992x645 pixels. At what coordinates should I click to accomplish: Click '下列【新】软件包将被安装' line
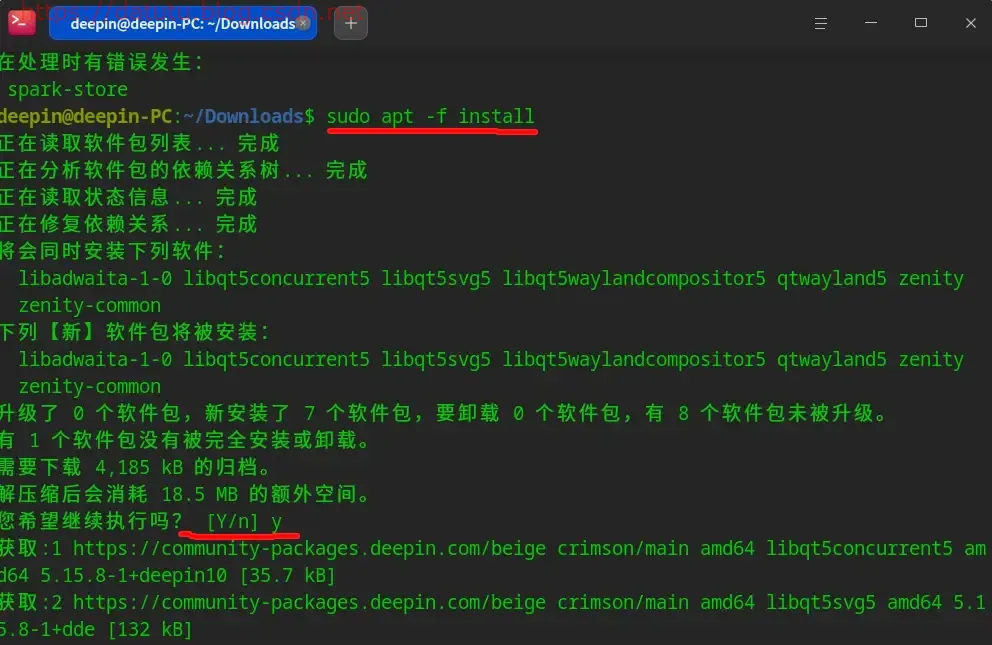pos(135,332)
